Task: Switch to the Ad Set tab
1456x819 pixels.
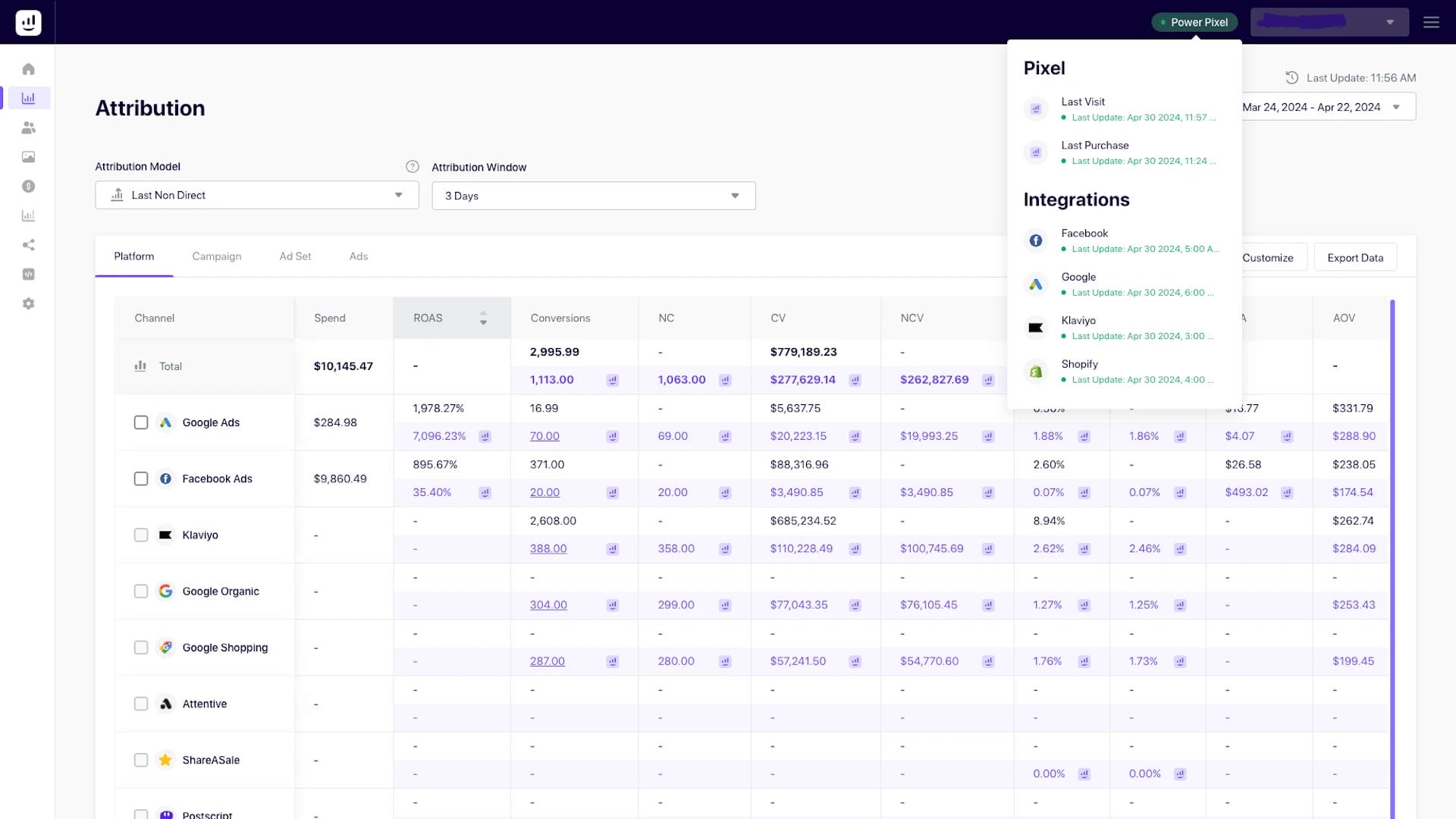Action: [x=295, y=256]
